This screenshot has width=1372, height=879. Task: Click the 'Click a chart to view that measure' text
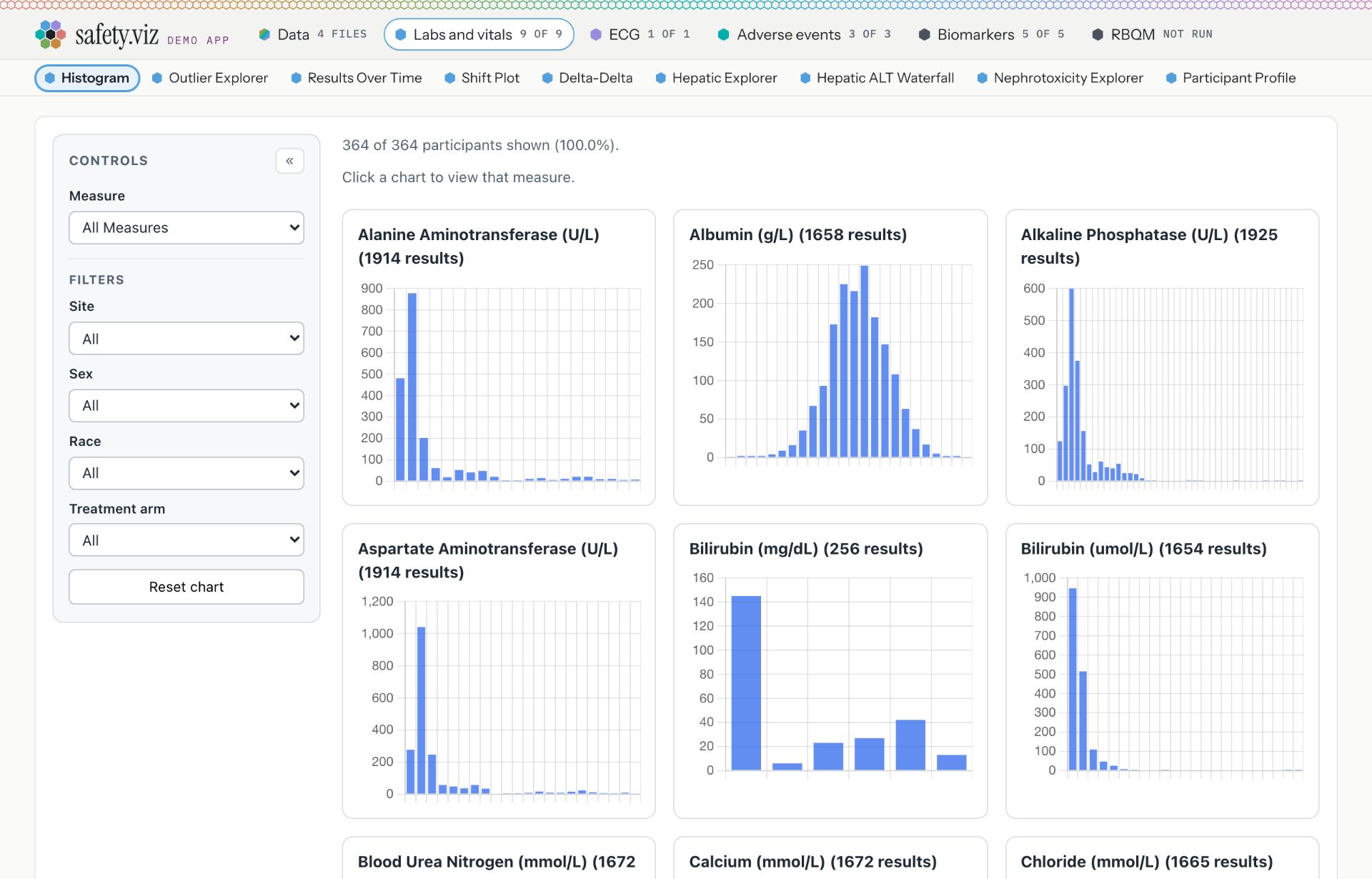458,177
